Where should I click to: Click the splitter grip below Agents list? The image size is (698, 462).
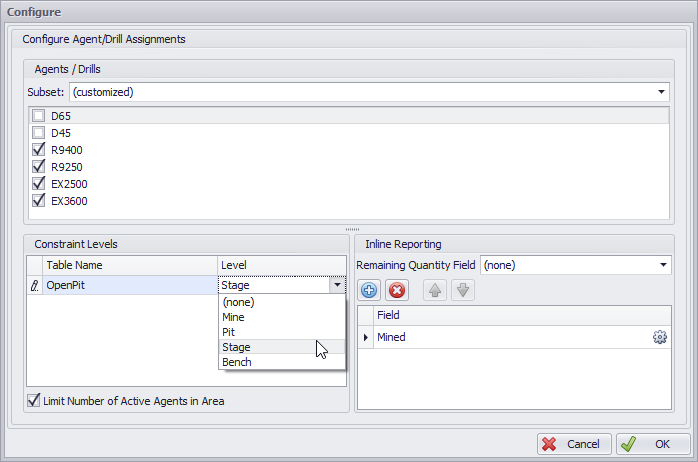pos(352,229)
